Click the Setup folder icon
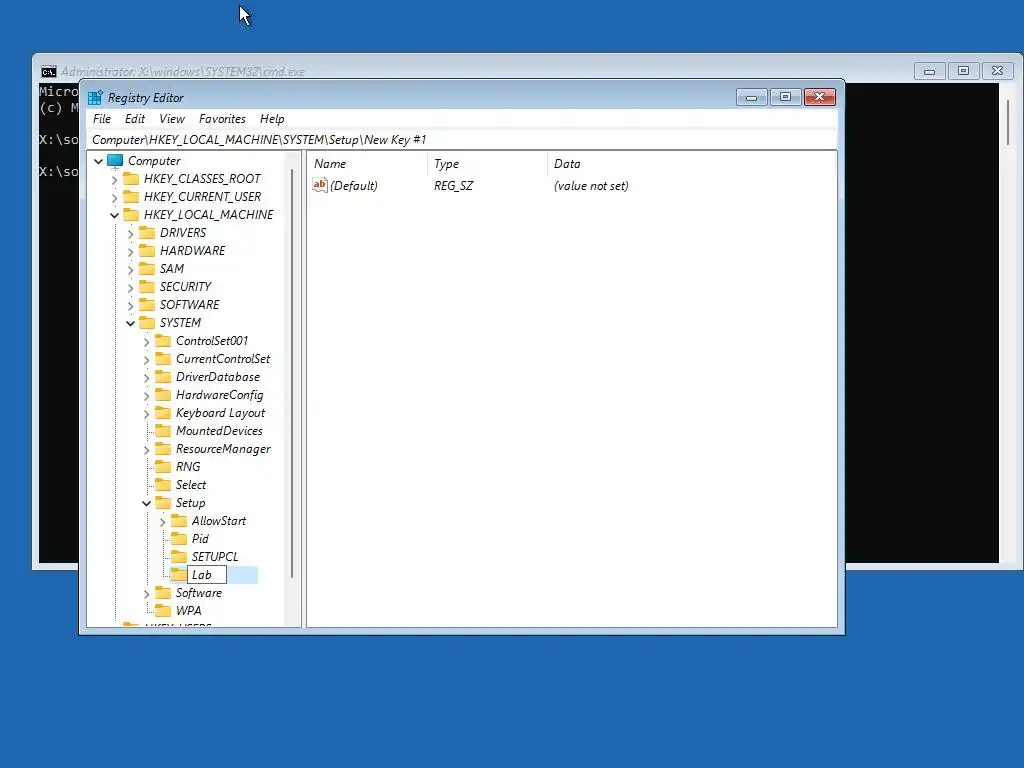The image size is (1024, 768). 163,503
